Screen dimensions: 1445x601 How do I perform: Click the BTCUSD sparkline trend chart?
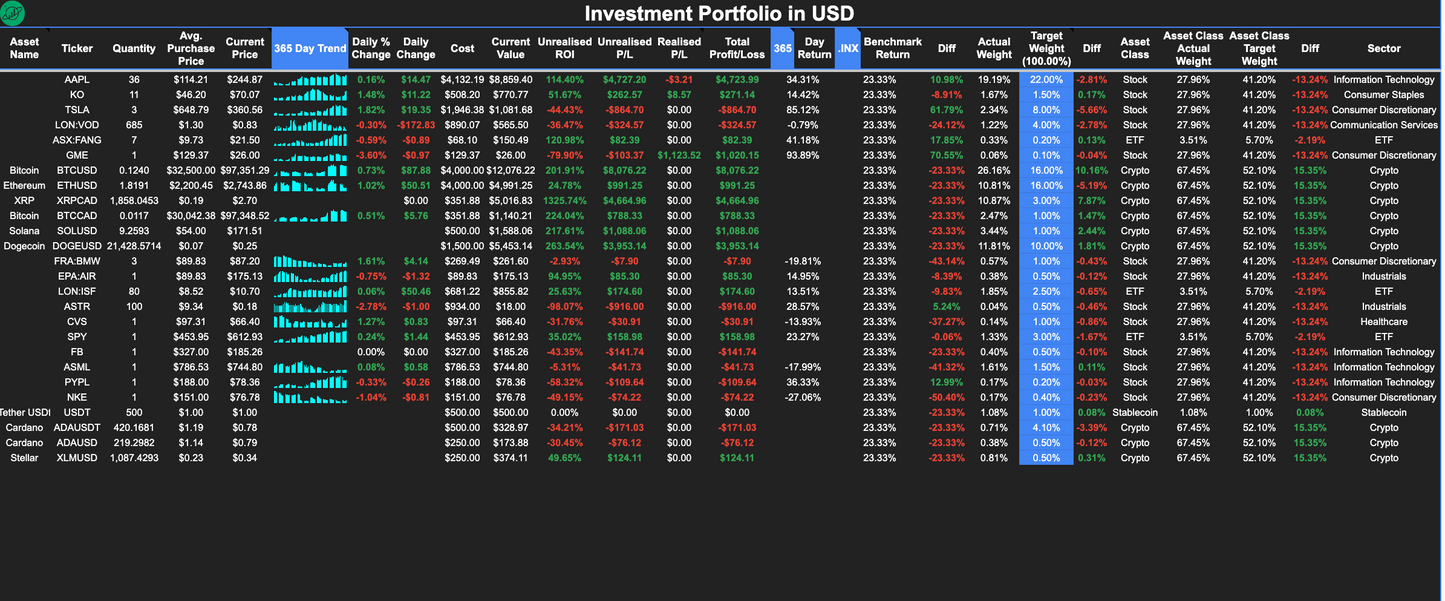tap(310, 170)
